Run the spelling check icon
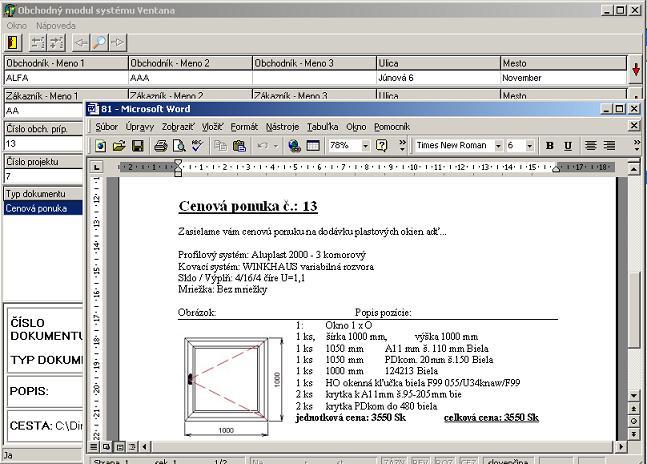Screen dimensions: 647x464 (197, 145)
